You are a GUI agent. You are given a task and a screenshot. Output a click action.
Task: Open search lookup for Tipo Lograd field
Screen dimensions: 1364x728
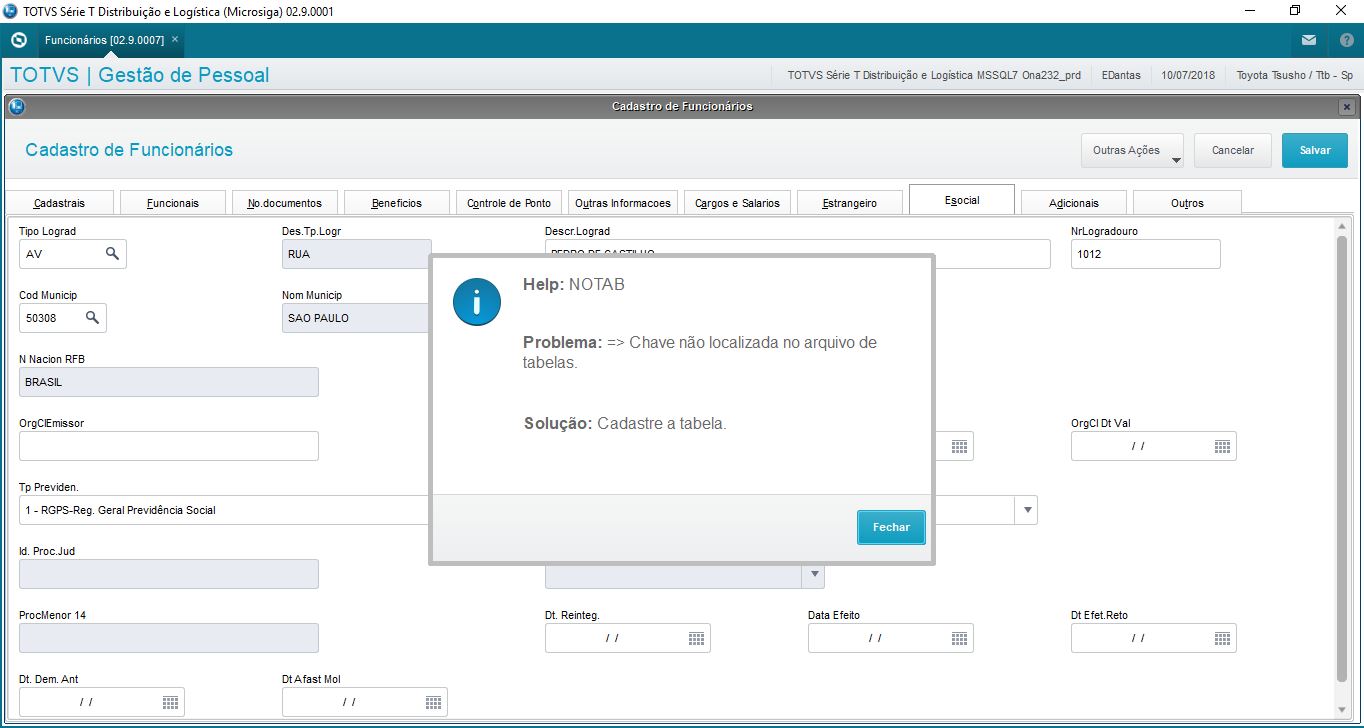(112, 254)
